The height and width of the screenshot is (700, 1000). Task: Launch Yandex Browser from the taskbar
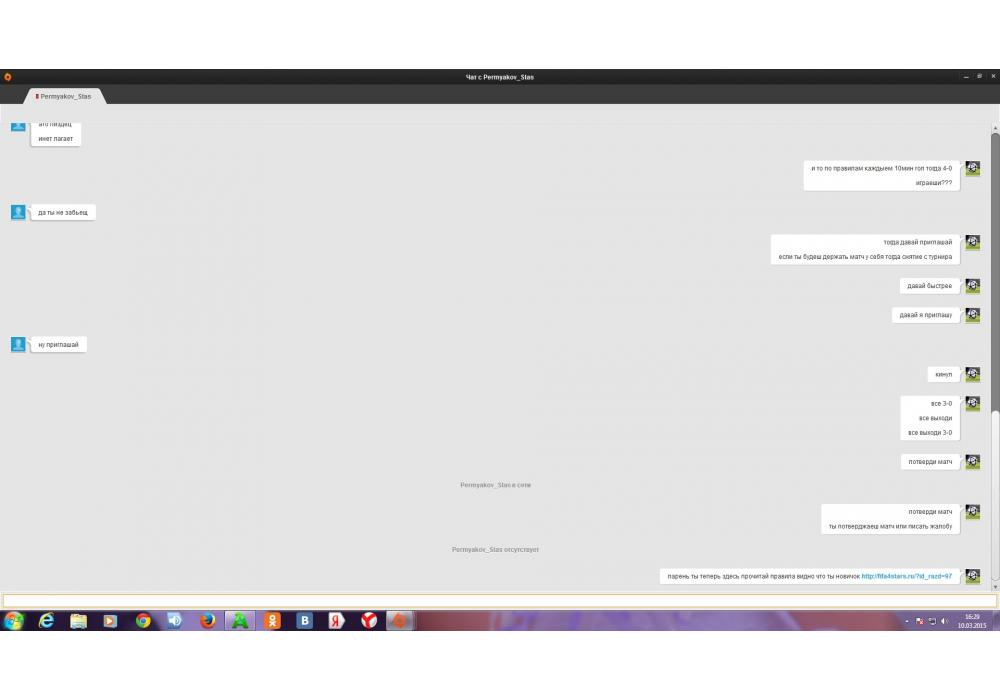point(369,620)
